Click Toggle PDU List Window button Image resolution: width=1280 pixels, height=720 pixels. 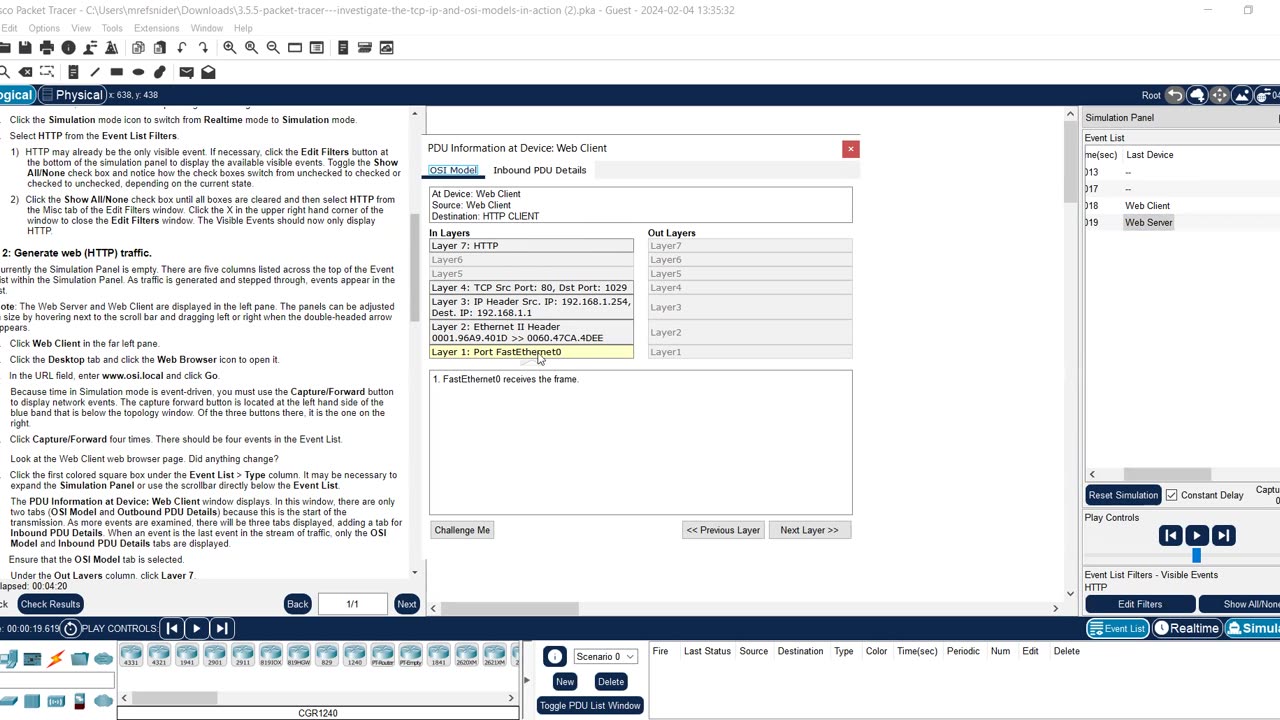point(590,706)
